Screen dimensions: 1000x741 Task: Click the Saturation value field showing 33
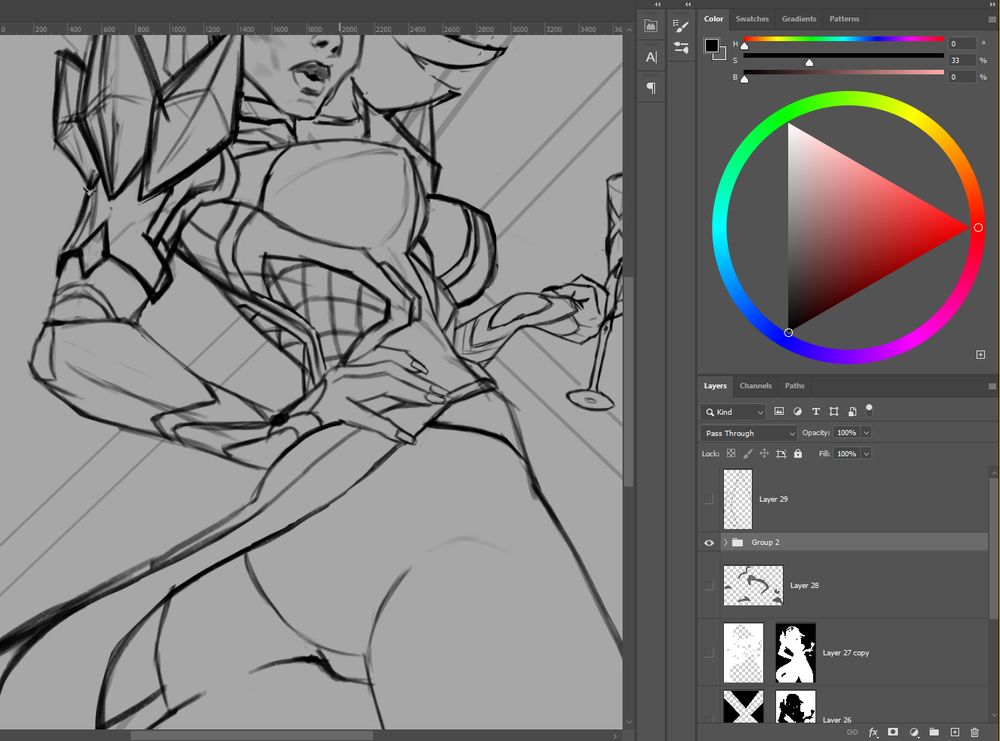962,60
